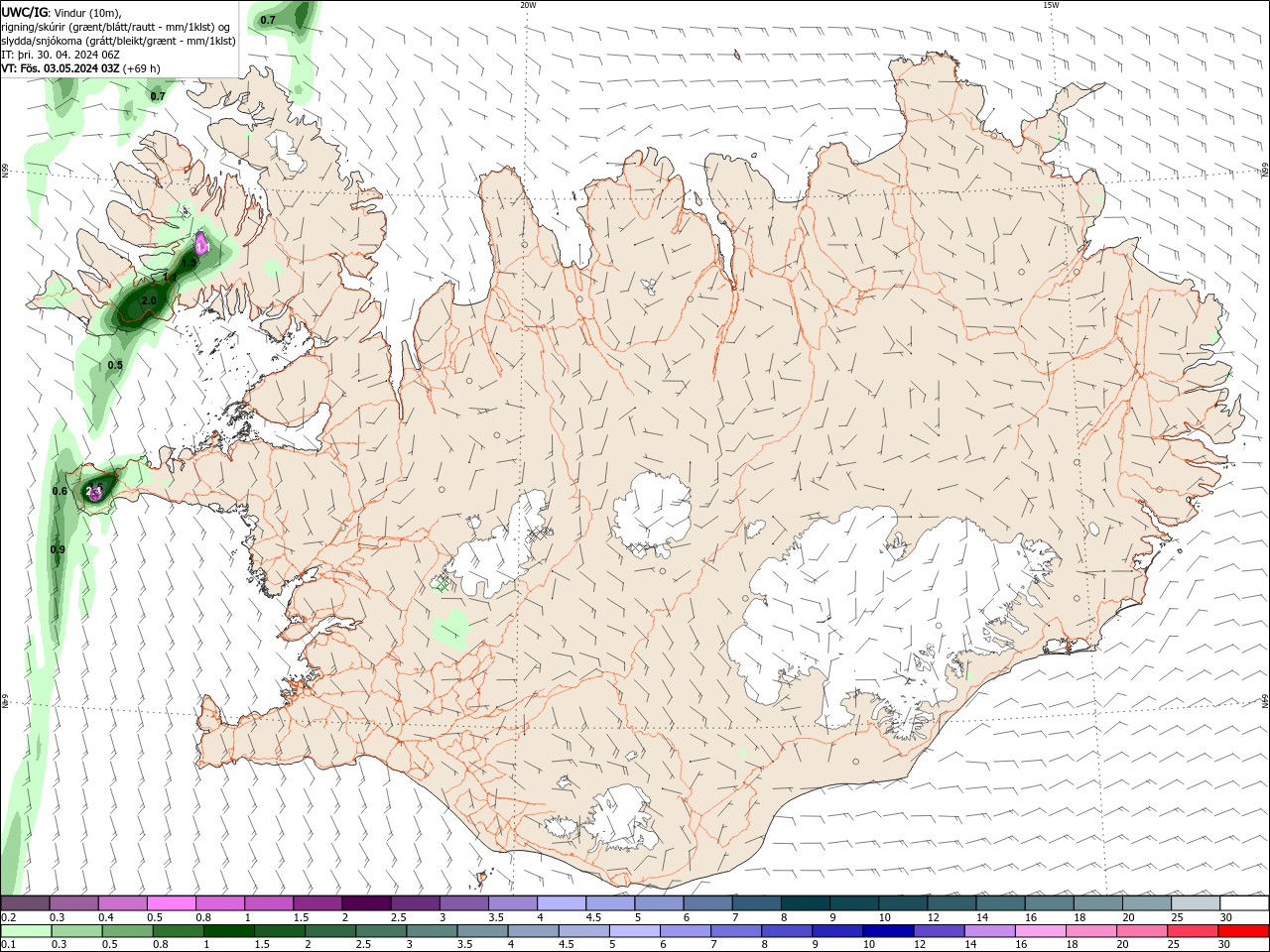Click the '15W' longitude label
The image size is (1270, 952).
[1051, 5]
